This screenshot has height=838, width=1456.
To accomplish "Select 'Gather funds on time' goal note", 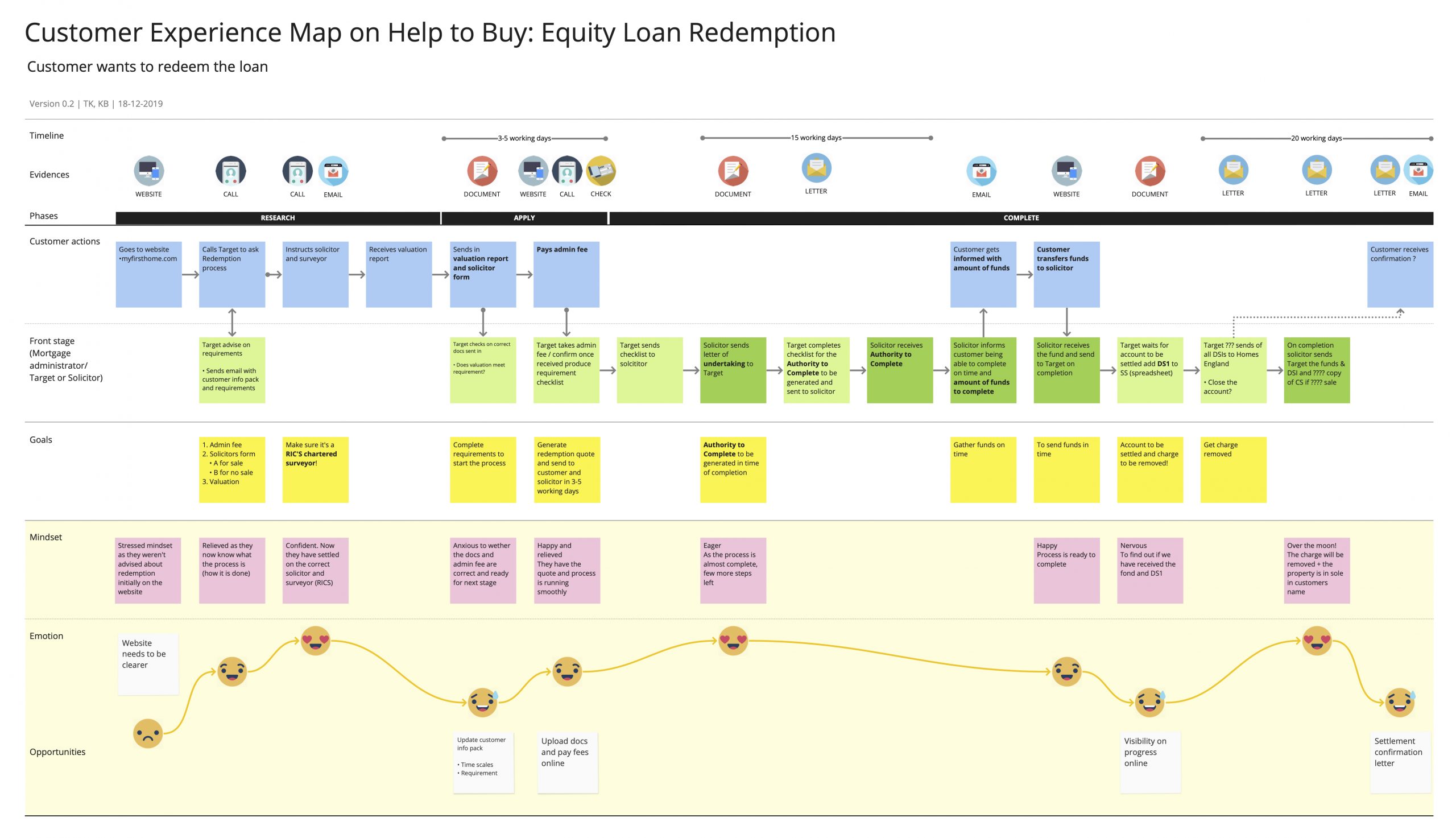I will (x=983, y=470).
